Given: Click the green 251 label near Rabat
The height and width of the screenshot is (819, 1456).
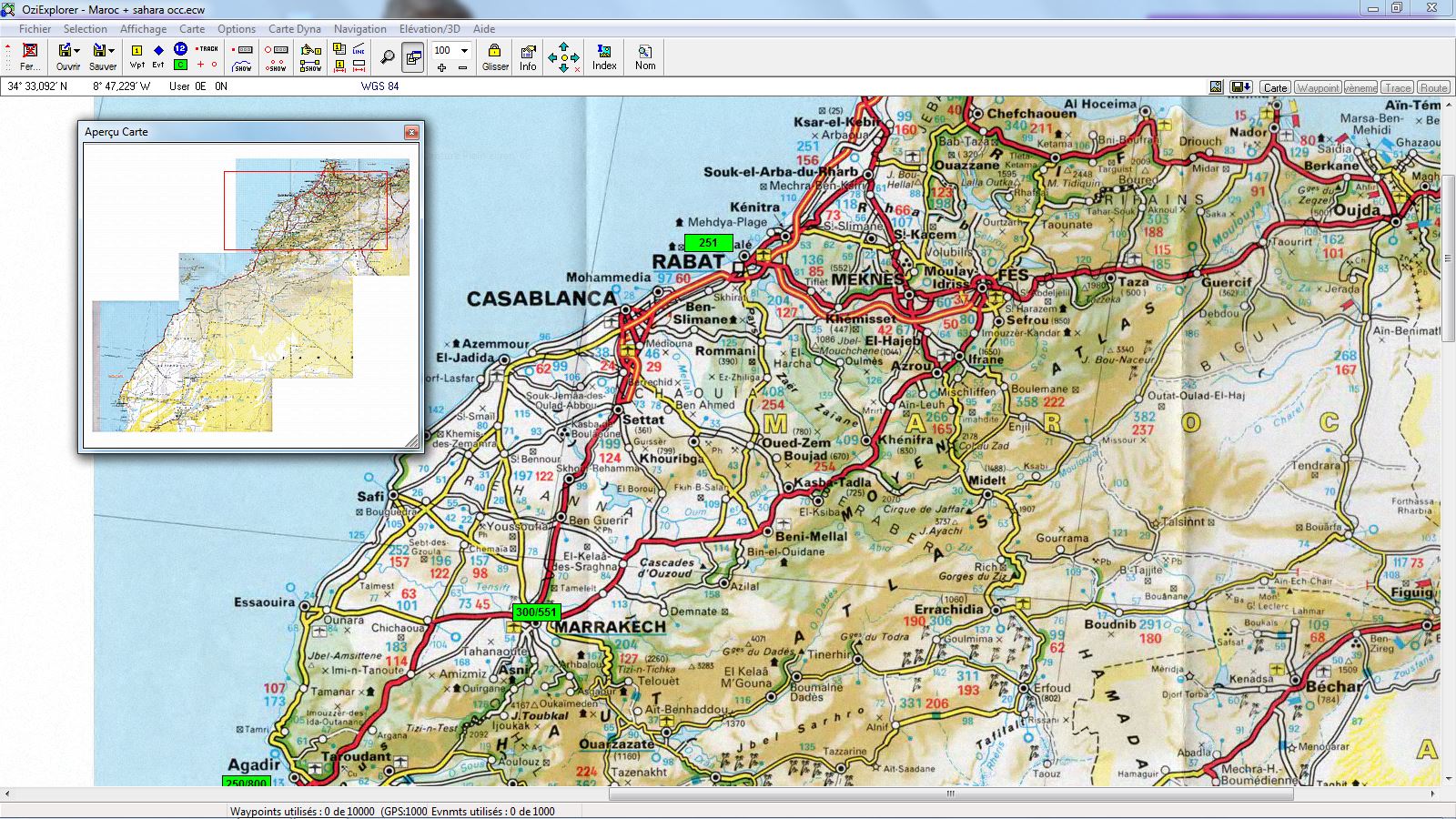Looking at the screenshot, I should pyautogui.click(x=708, y=243).
